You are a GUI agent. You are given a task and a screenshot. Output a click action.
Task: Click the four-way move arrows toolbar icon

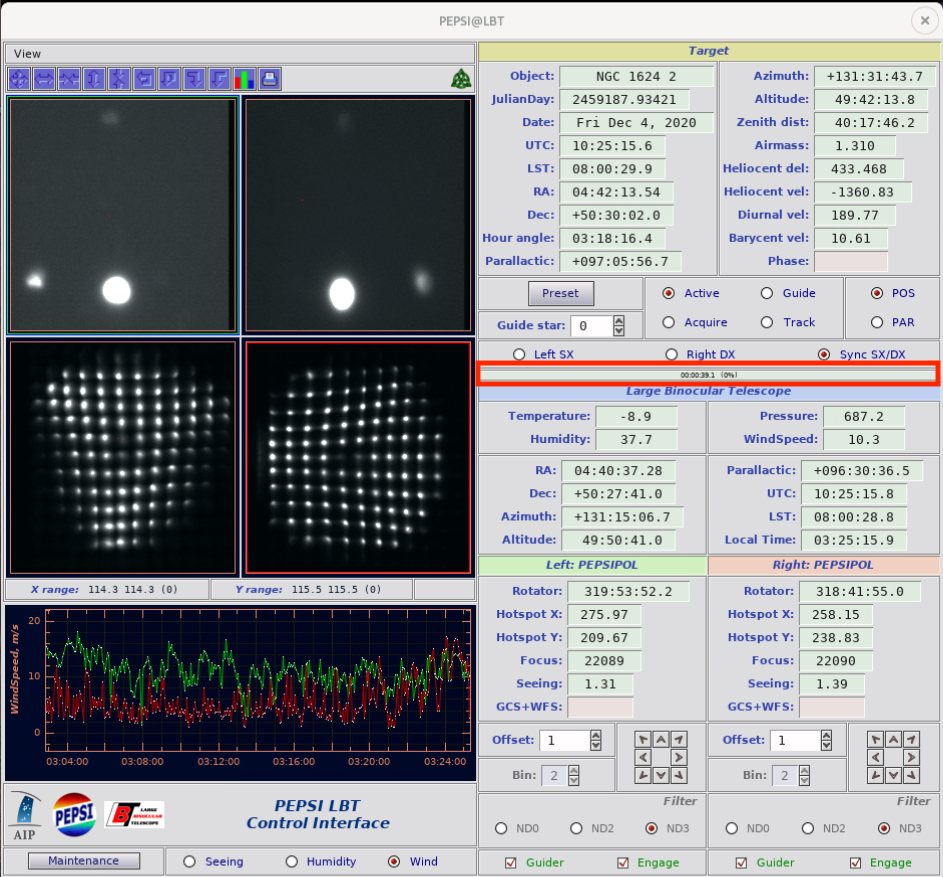tap(19, 79)
